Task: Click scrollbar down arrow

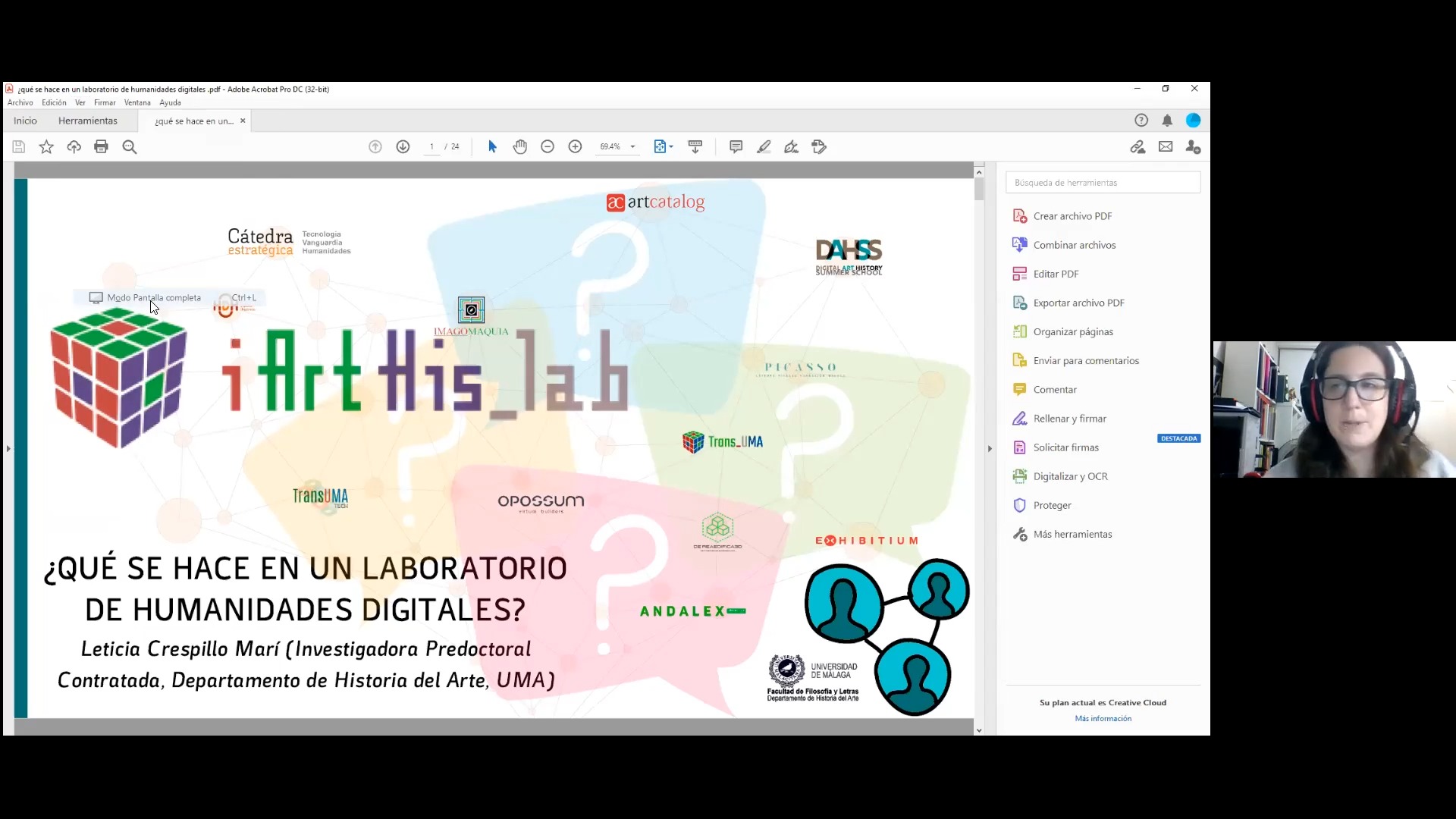Action: pyautogui.click(x=979, y=730)
